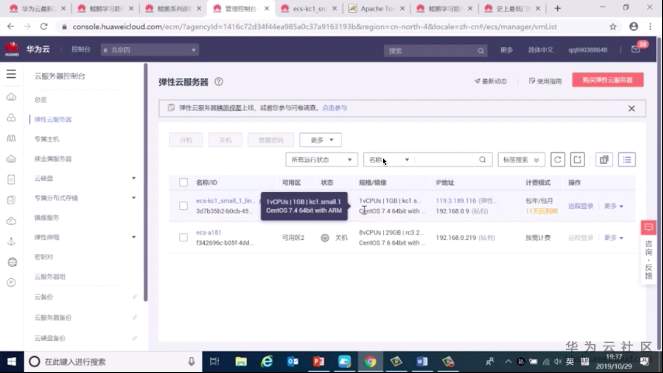Open the 使用指南 link
Viewport: 663px width, 373px height.
[x=545, y=81]
